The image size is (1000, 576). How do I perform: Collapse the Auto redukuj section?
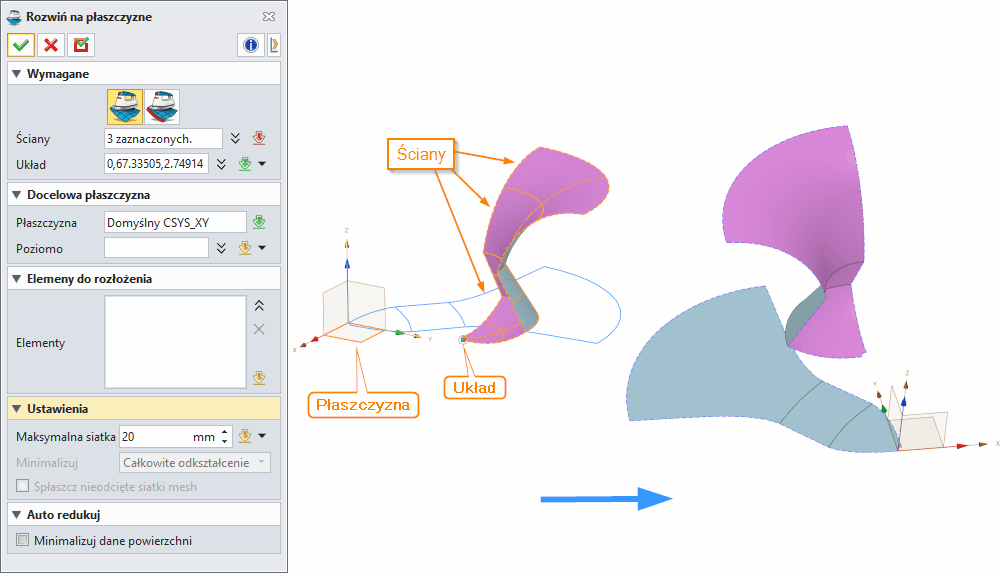[x=17, y=515]
